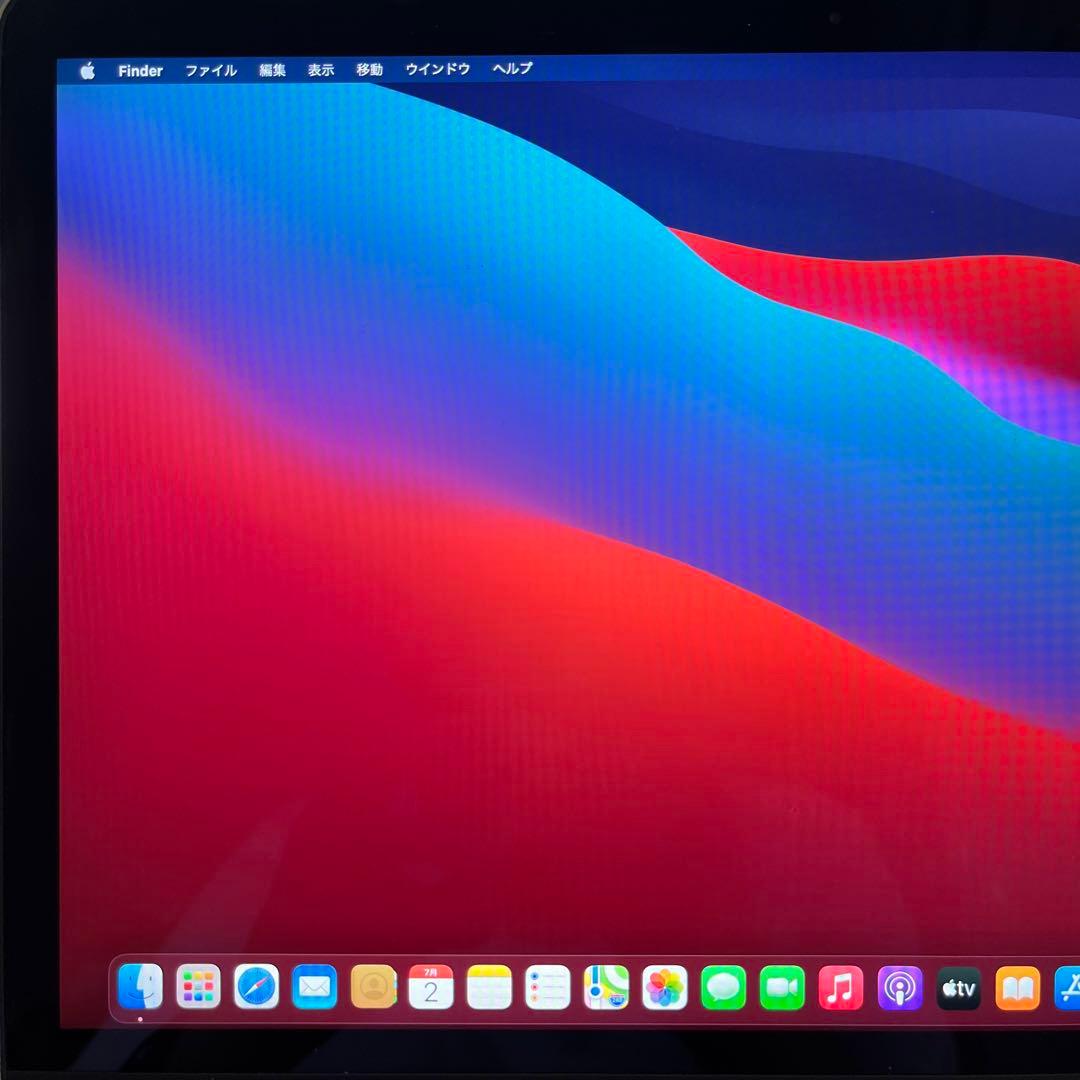Screen dimensions: 1080x1080
Task: Open the Apple menu
Action: [87, 71]
